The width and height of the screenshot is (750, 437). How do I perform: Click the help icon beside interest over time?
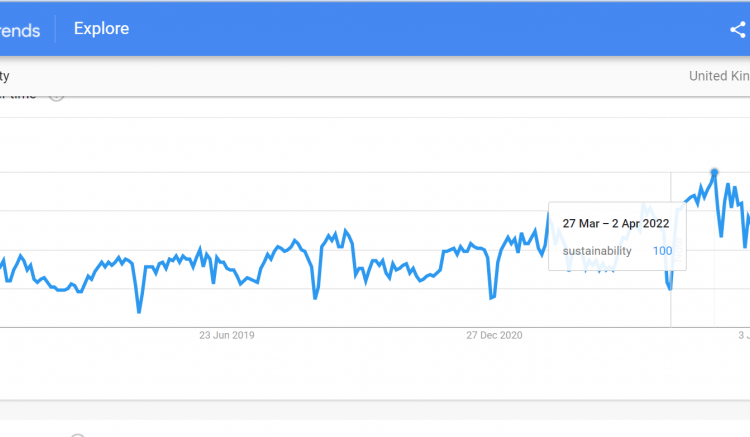coord(56,98)
